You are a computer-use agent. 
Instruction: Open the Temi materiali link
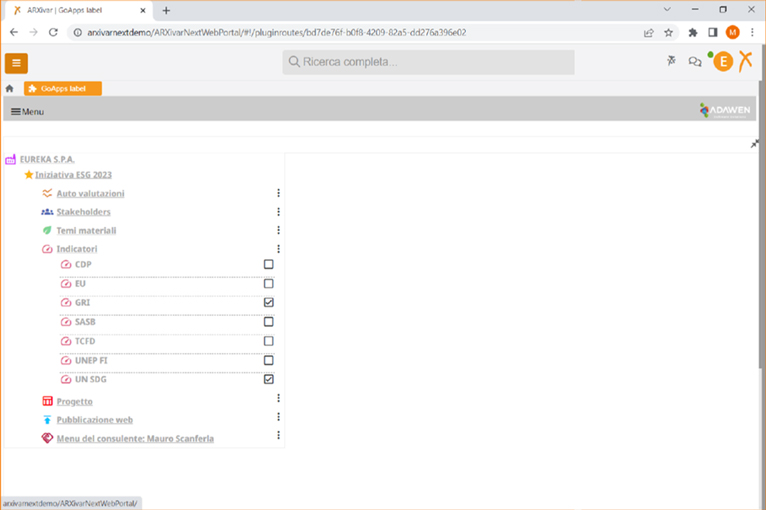86,231
